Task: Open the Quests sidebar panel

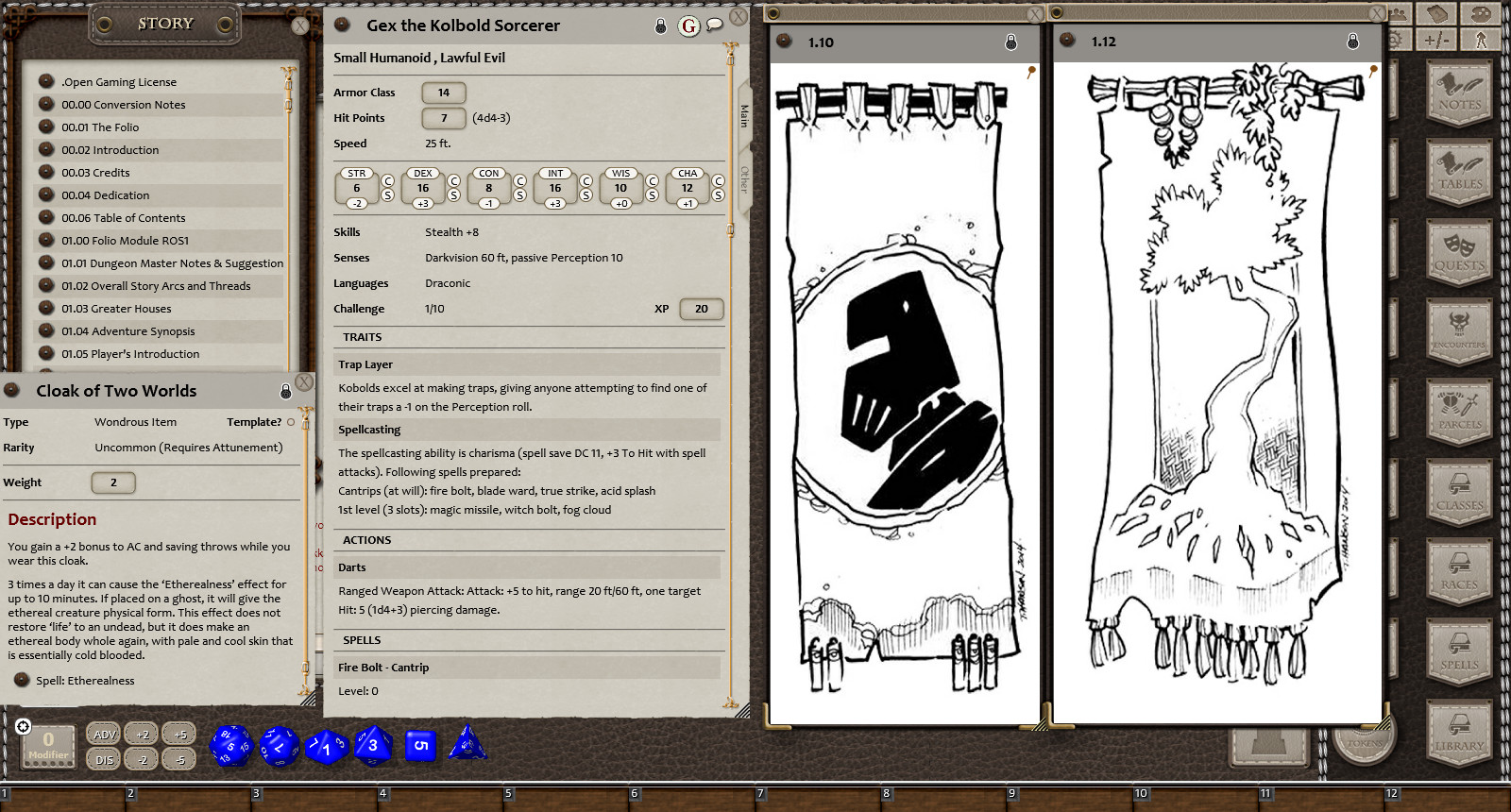Action: [1459, 253]
